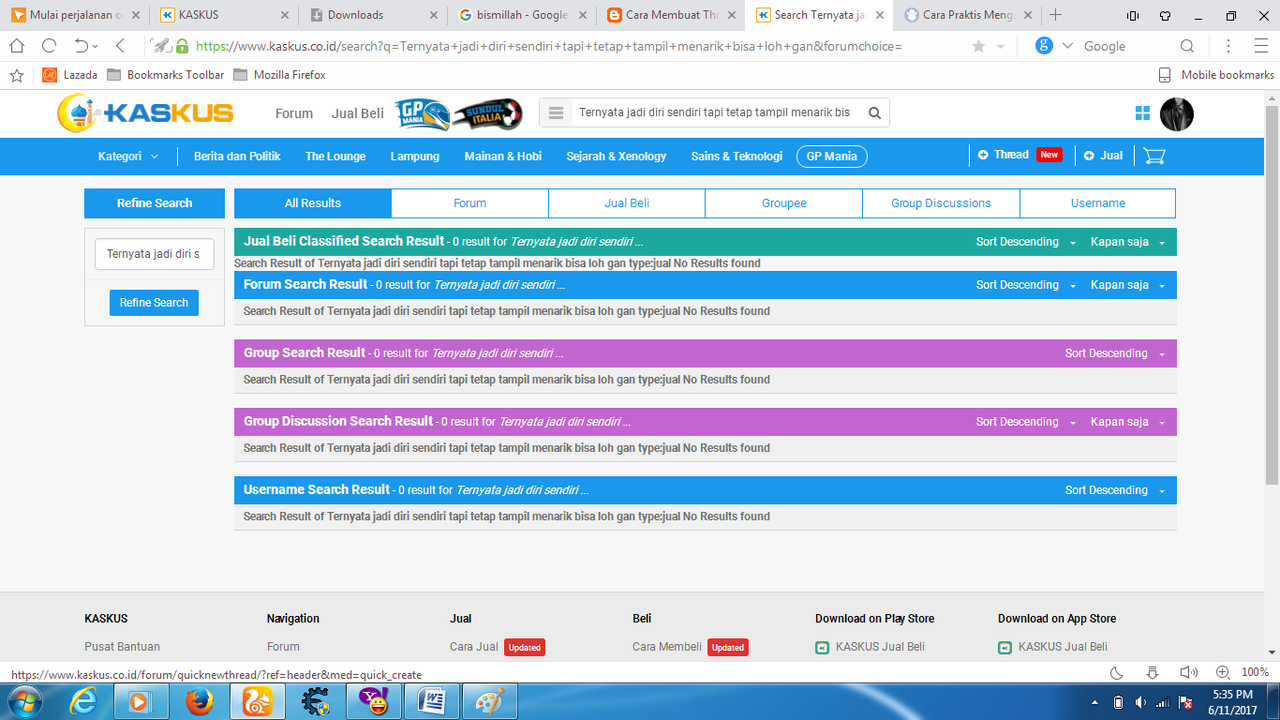Click the magnifier icon in KASKUS search

point(874,113)
